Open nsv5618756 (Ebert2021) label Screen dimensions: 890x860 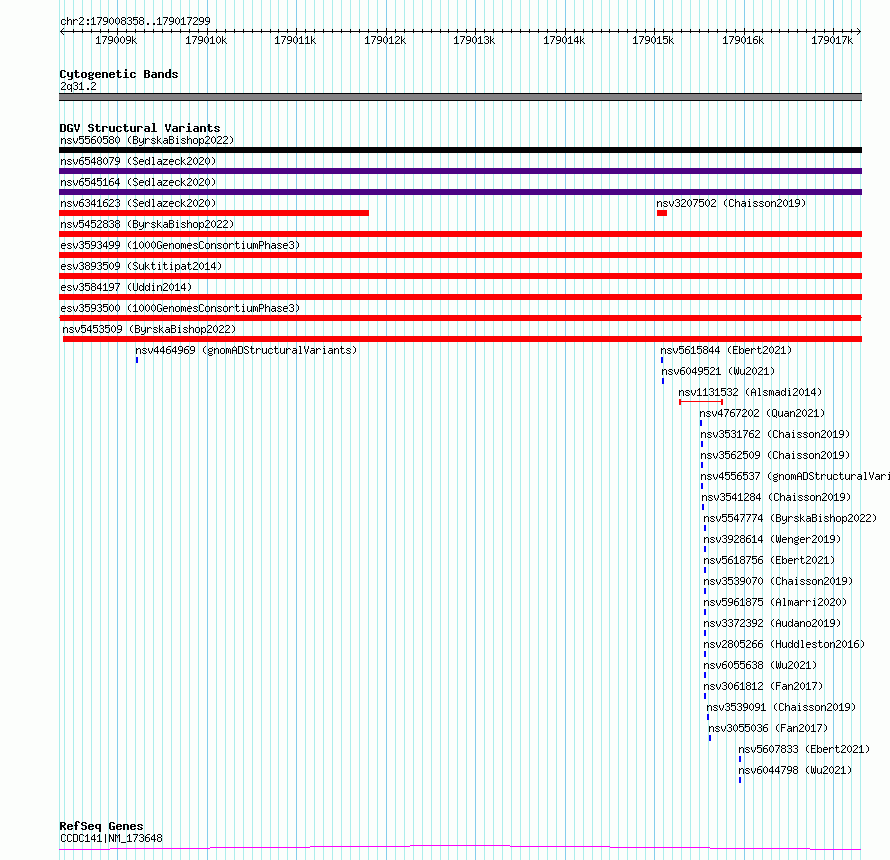tap(769, 560)
